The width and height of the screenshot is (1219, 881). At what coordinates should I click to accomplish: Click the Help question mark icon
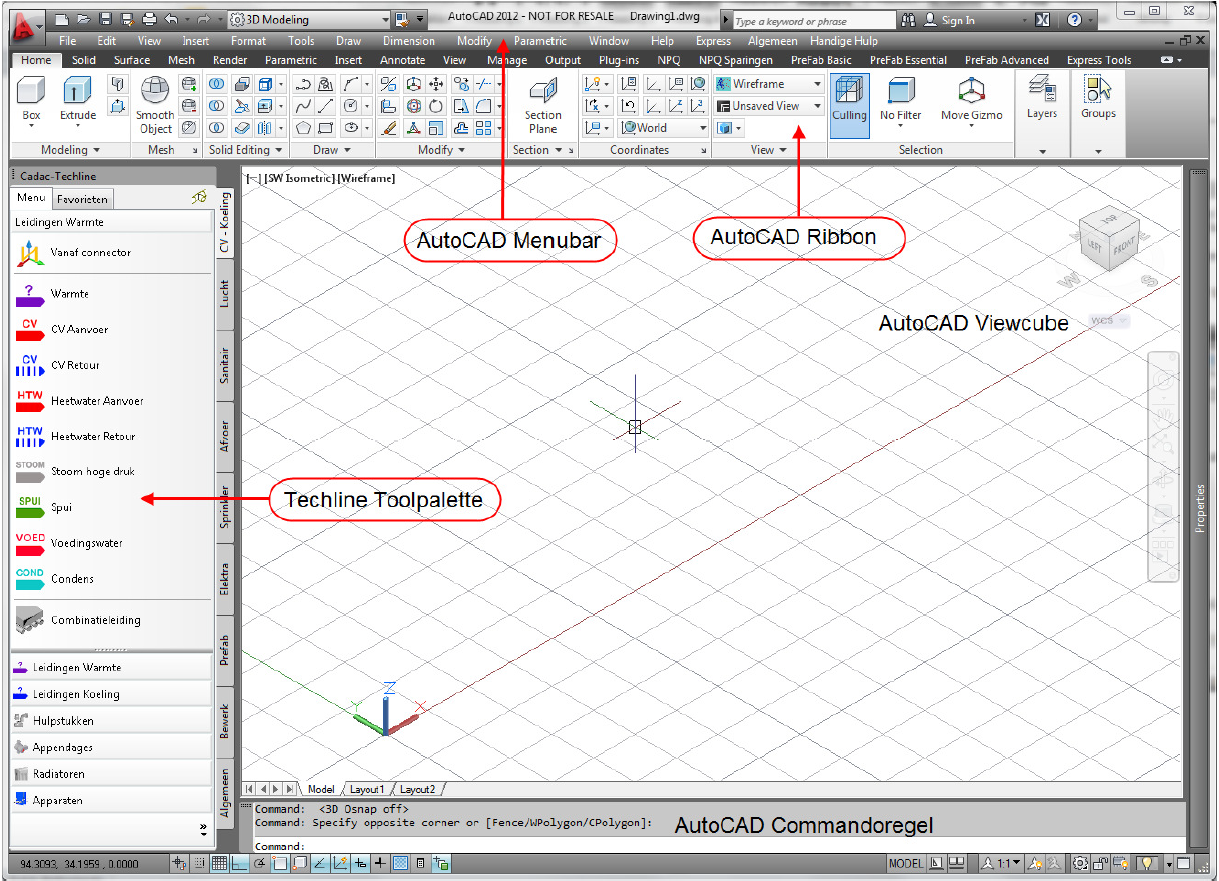click(x=1074, y=20)
